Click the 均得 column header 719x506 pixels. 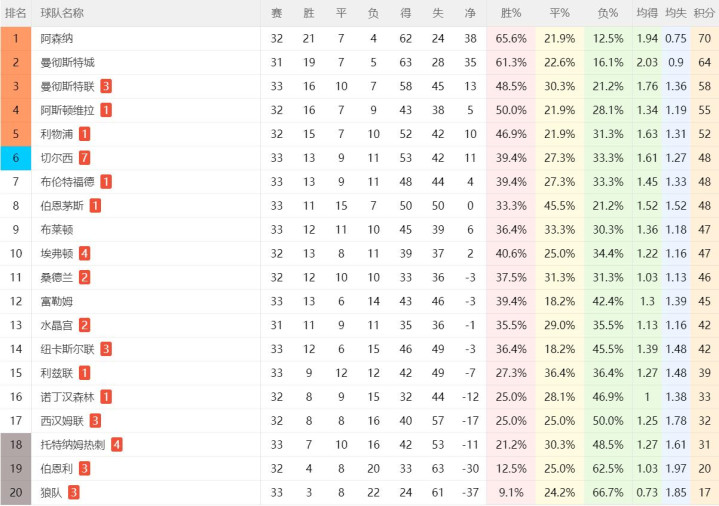click(647, 13)
